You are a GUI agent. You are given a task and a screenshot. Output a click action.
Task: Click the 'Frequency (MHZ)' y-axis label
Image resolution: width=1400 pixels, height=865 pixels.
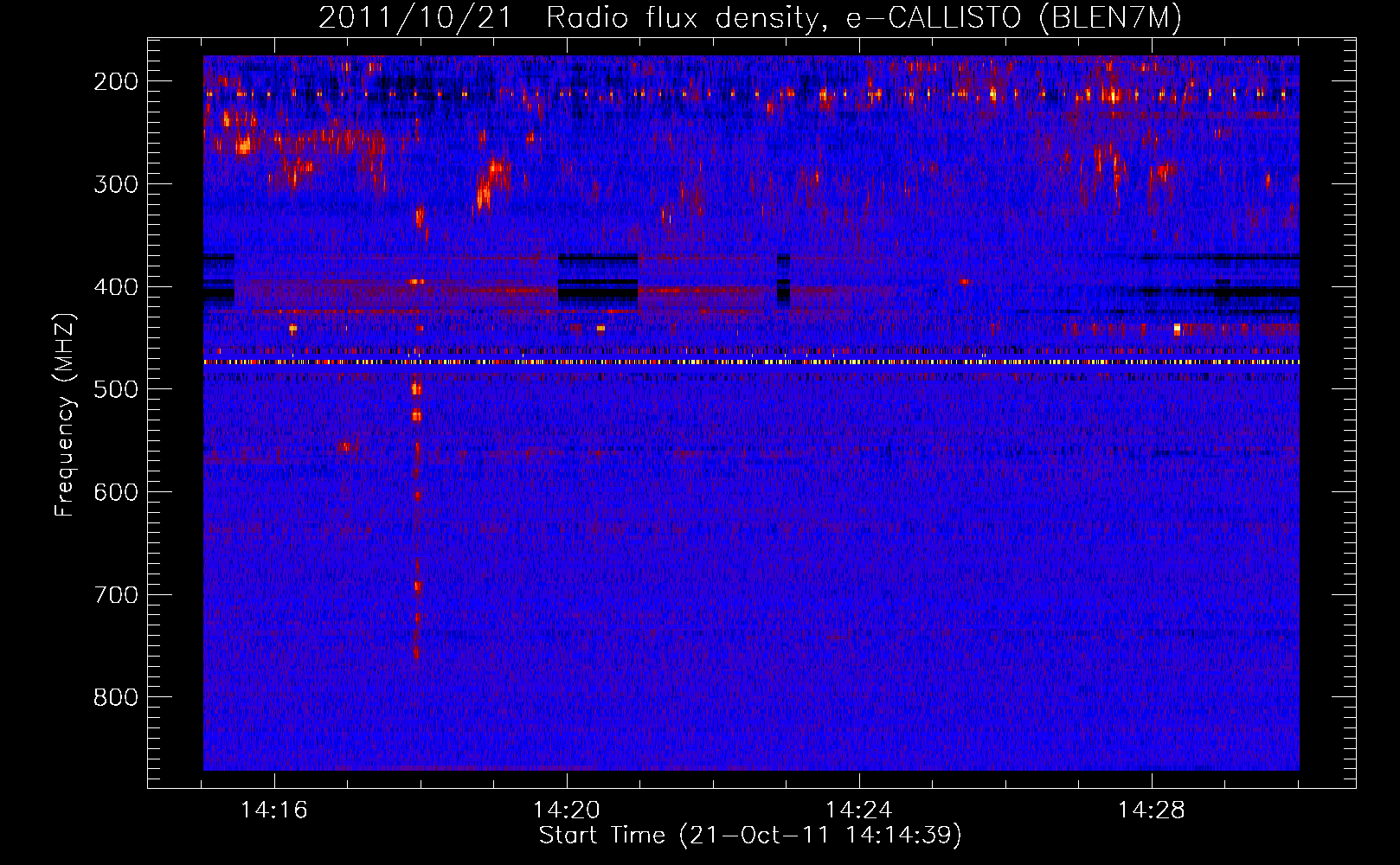(65, 415)
